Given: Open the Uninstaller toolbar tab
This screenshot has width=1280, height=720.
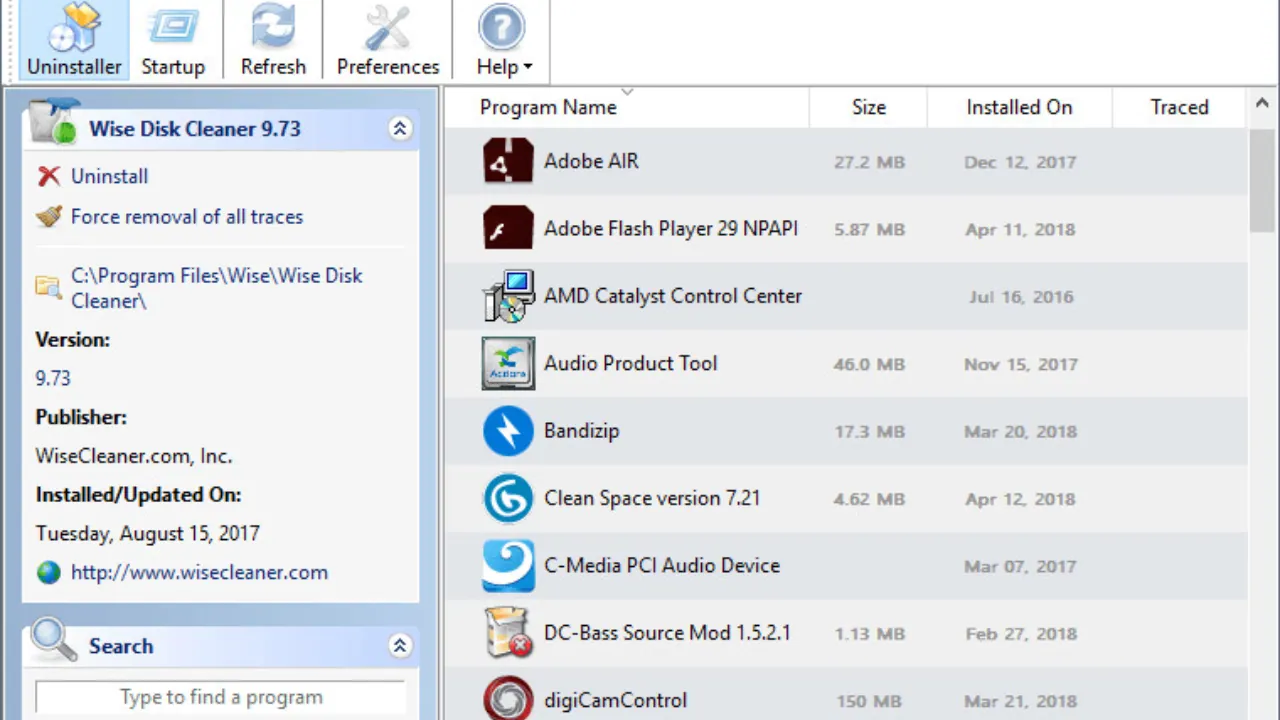Looking at the screenshot, I should click(74, 41).
